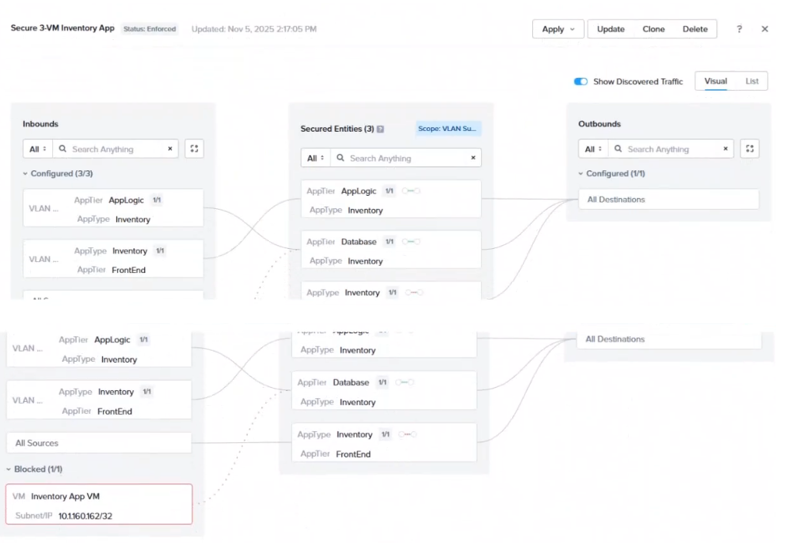The height and width of the screenshot is (543, 792).
Task: Open the Apply dropdown button
Action: (x=558, y=29)
